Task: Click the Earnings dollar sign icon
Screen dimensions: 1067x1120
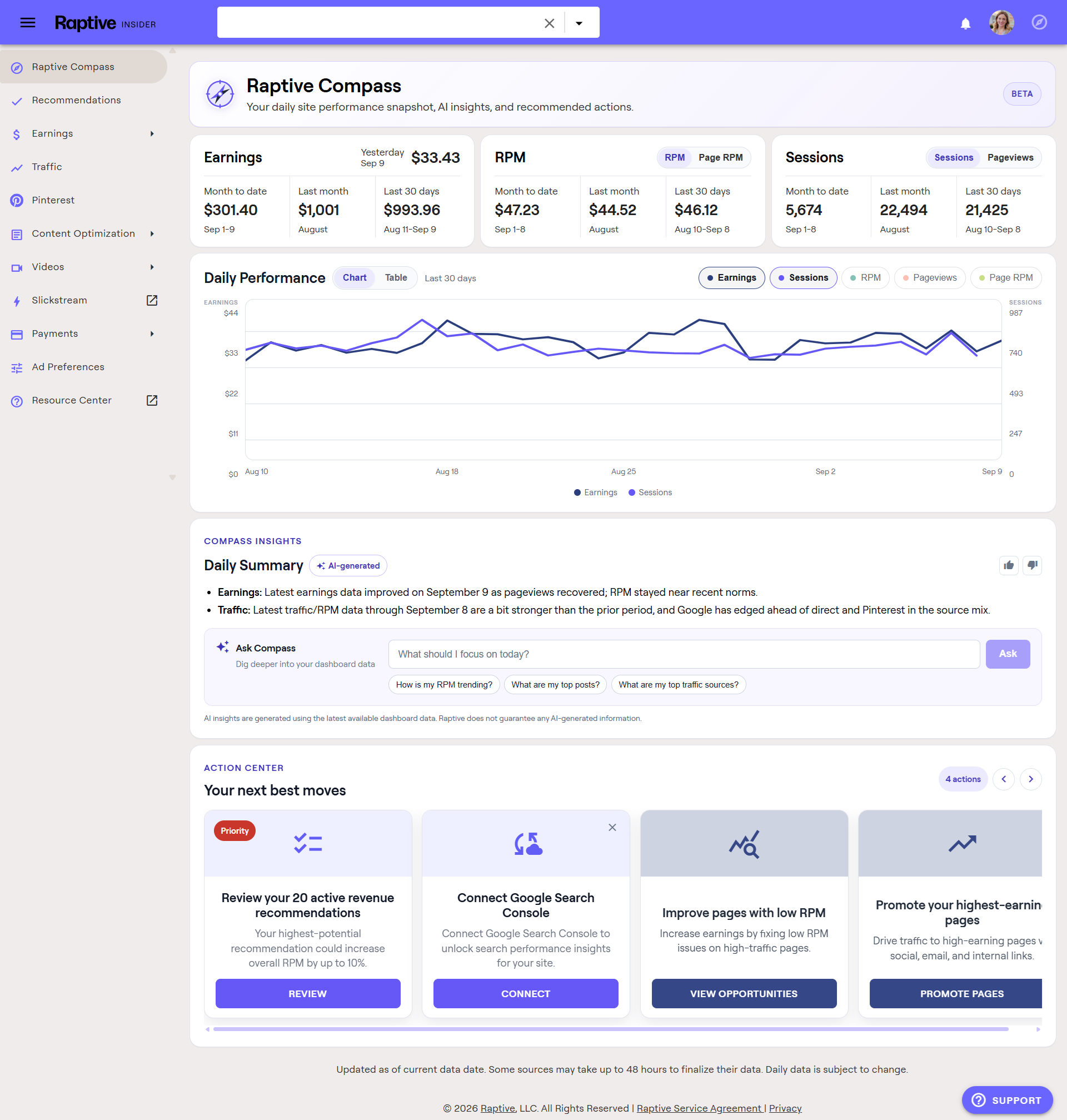Action: point(17,135)
